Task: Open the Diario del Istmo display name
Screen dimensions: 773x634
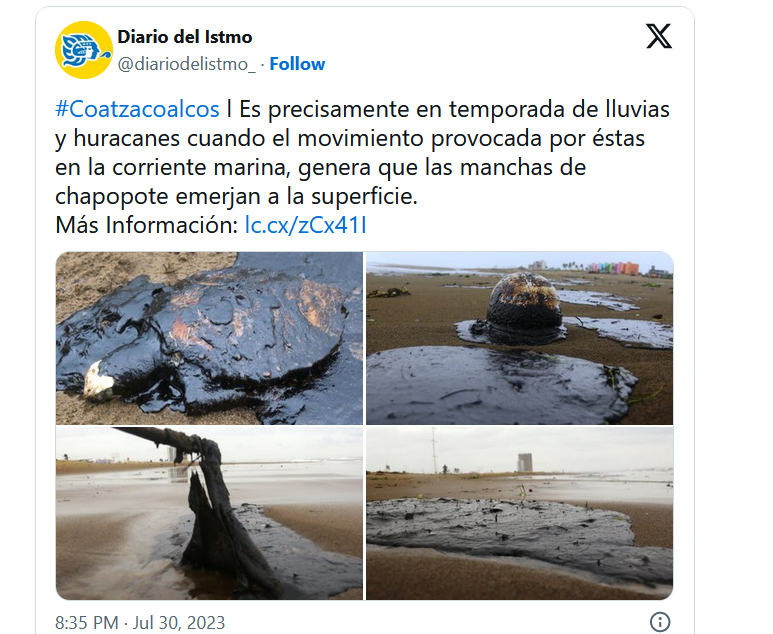Action: coord(185,37)
